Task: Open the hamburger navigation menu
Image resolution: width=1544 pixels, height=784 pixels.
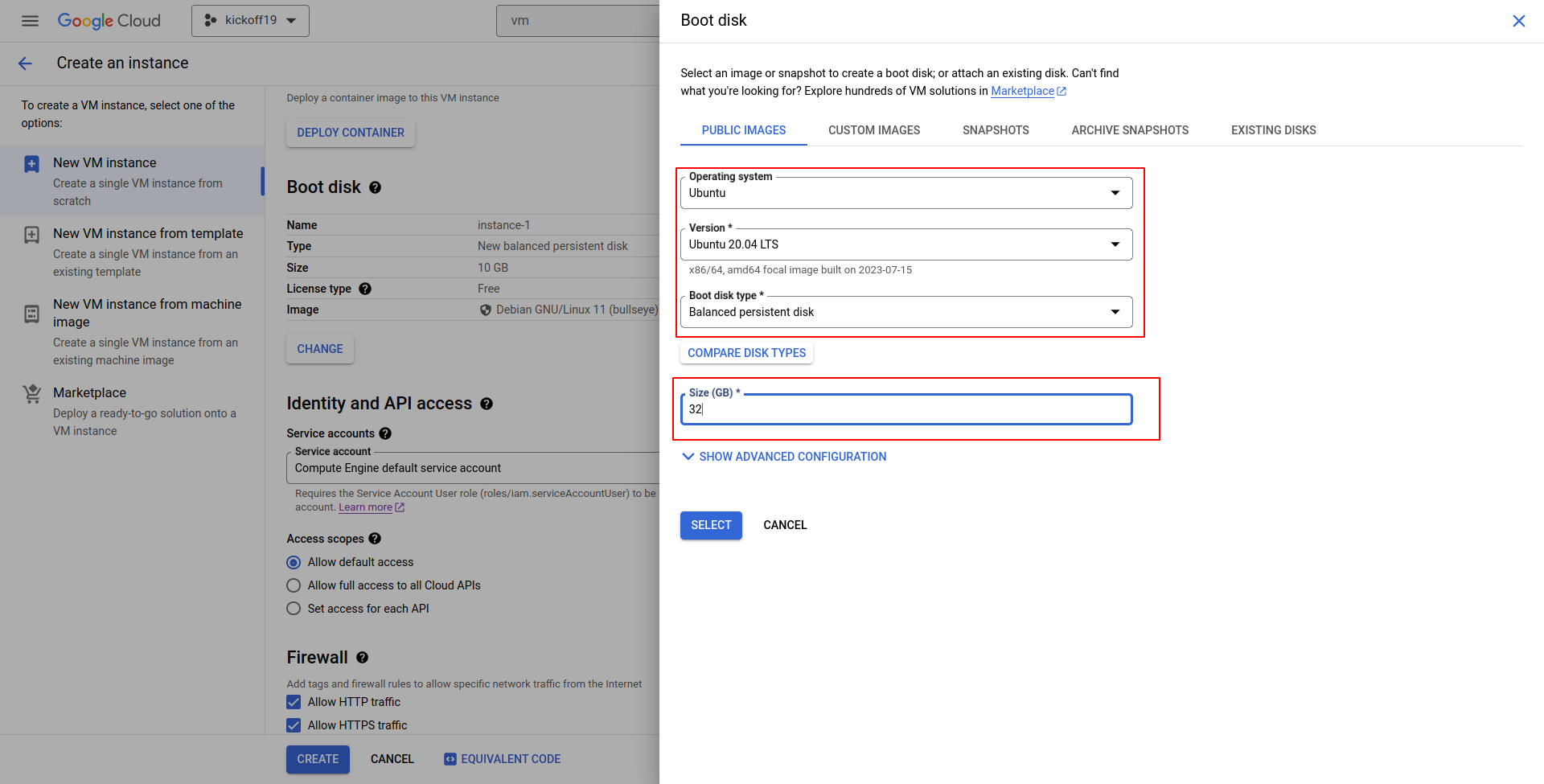Action: (30, 21)
